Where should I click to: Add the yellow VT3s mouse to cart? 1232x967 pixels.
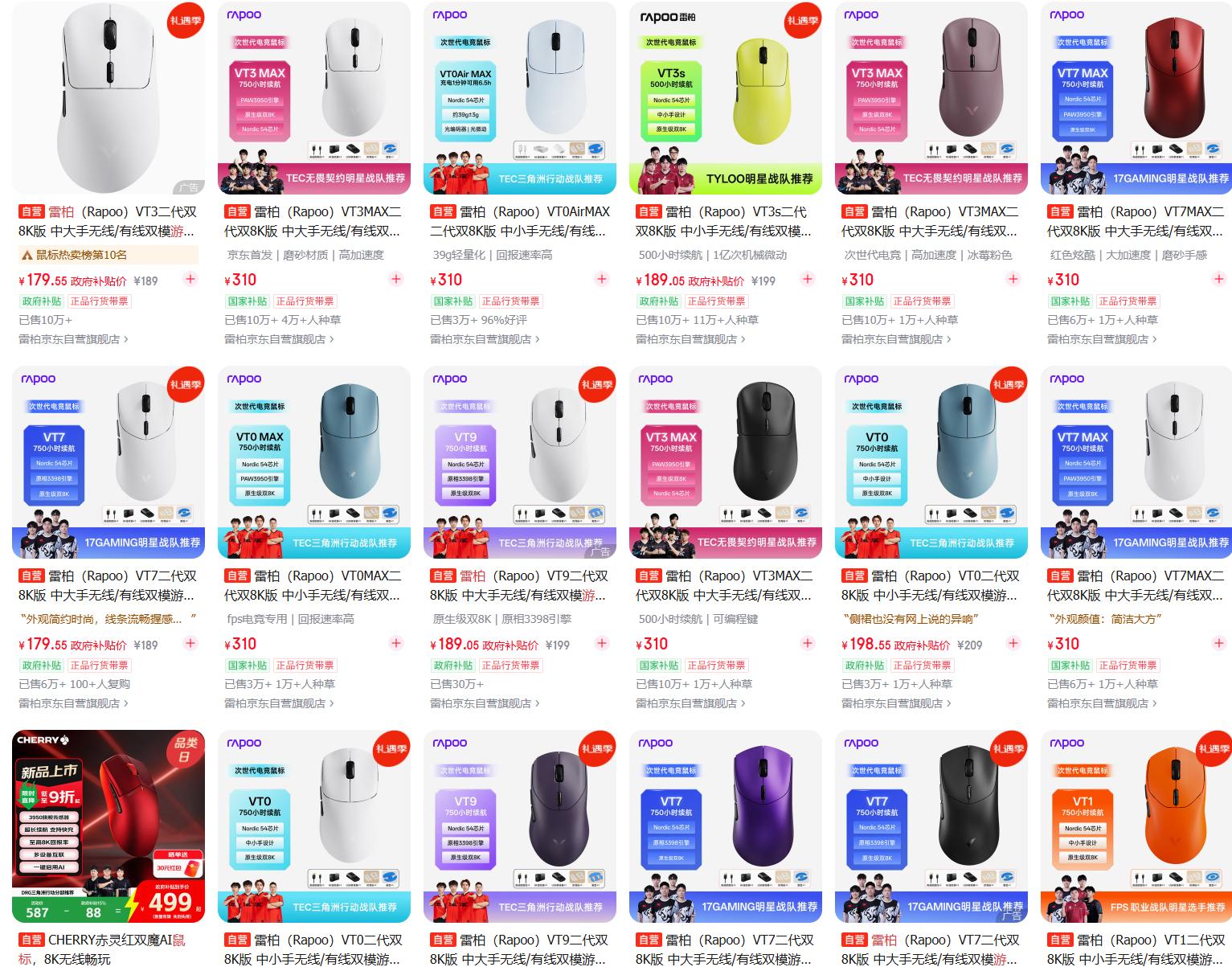point(808,280)
